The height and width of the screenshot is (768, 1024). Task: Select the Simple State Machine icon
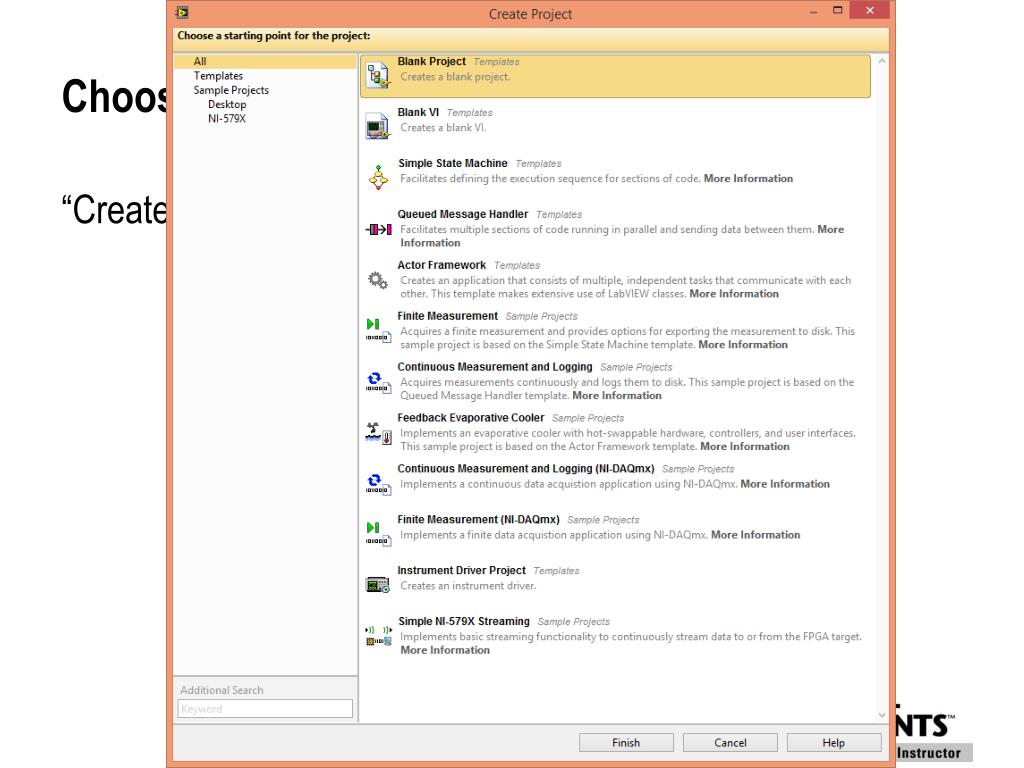point(378,177)
